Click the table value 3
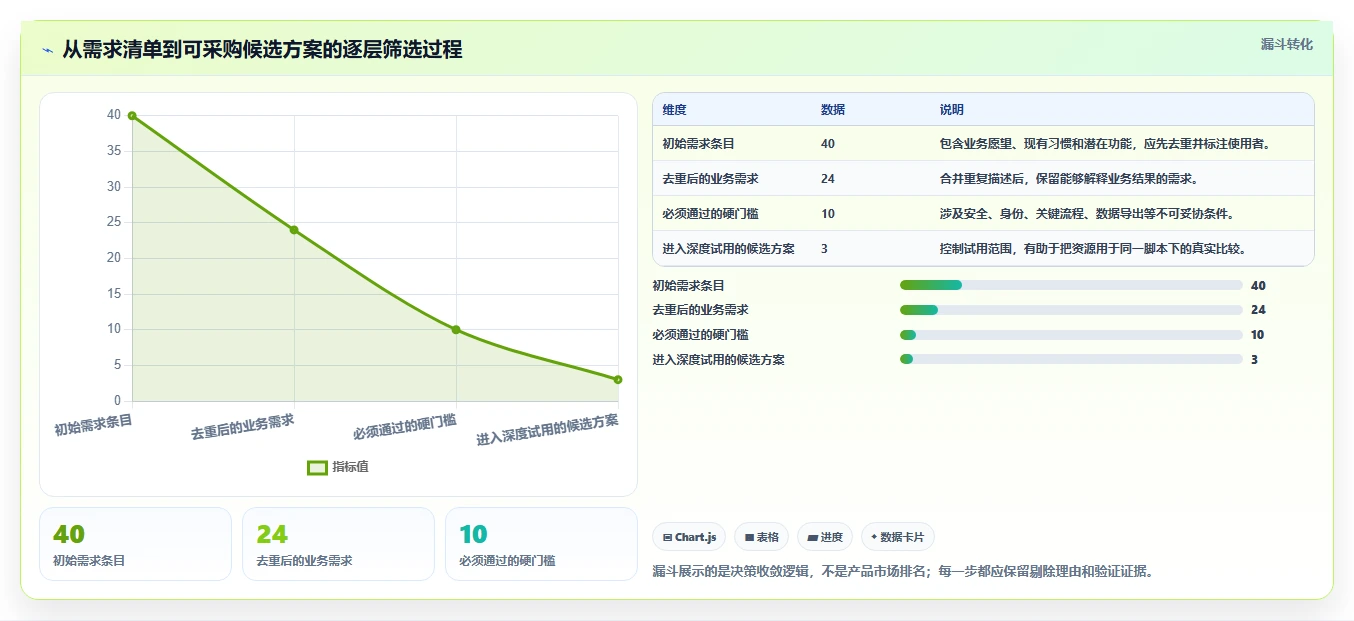 pos(824,249)
